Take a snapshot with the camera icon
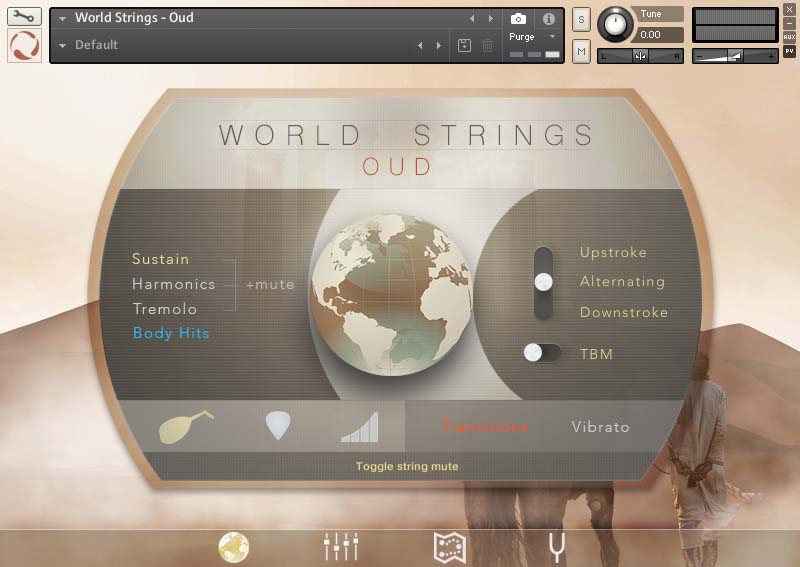 518,19
